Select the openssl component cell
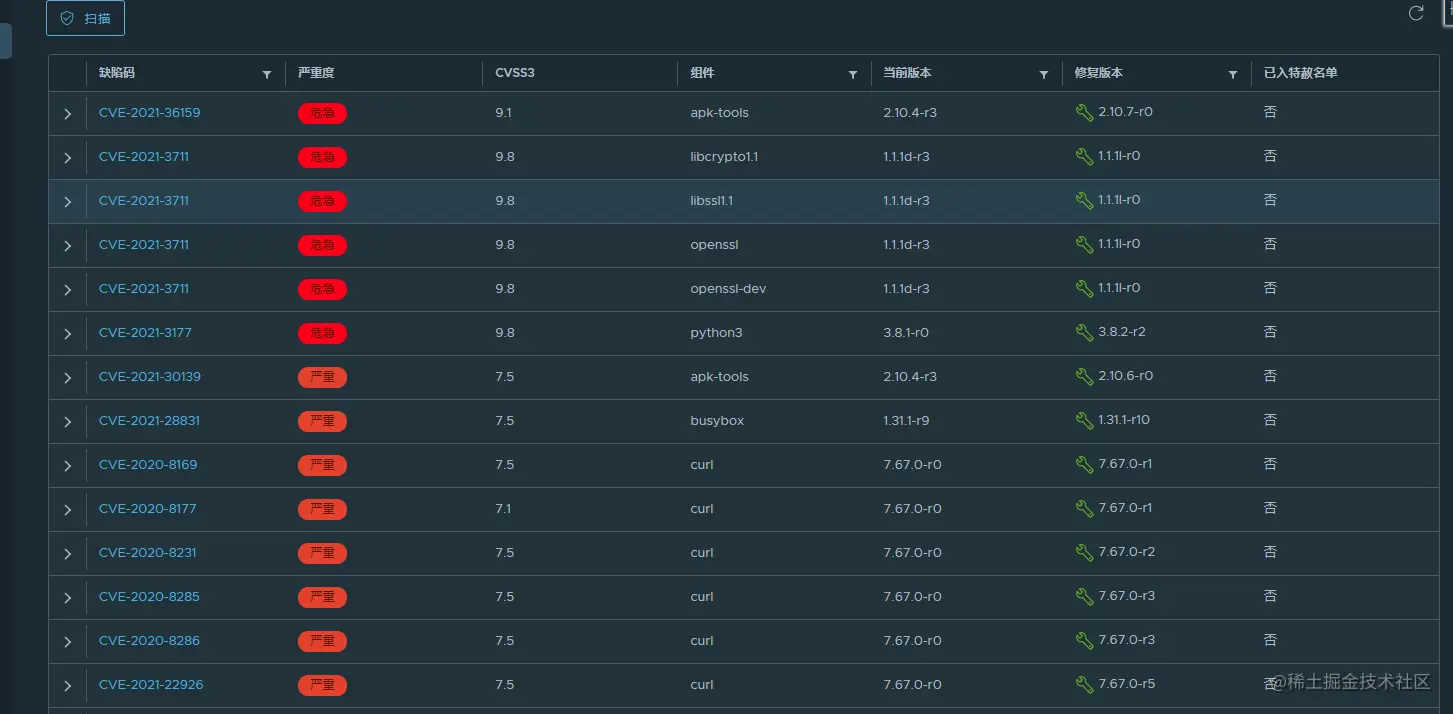 click(714, 245)
